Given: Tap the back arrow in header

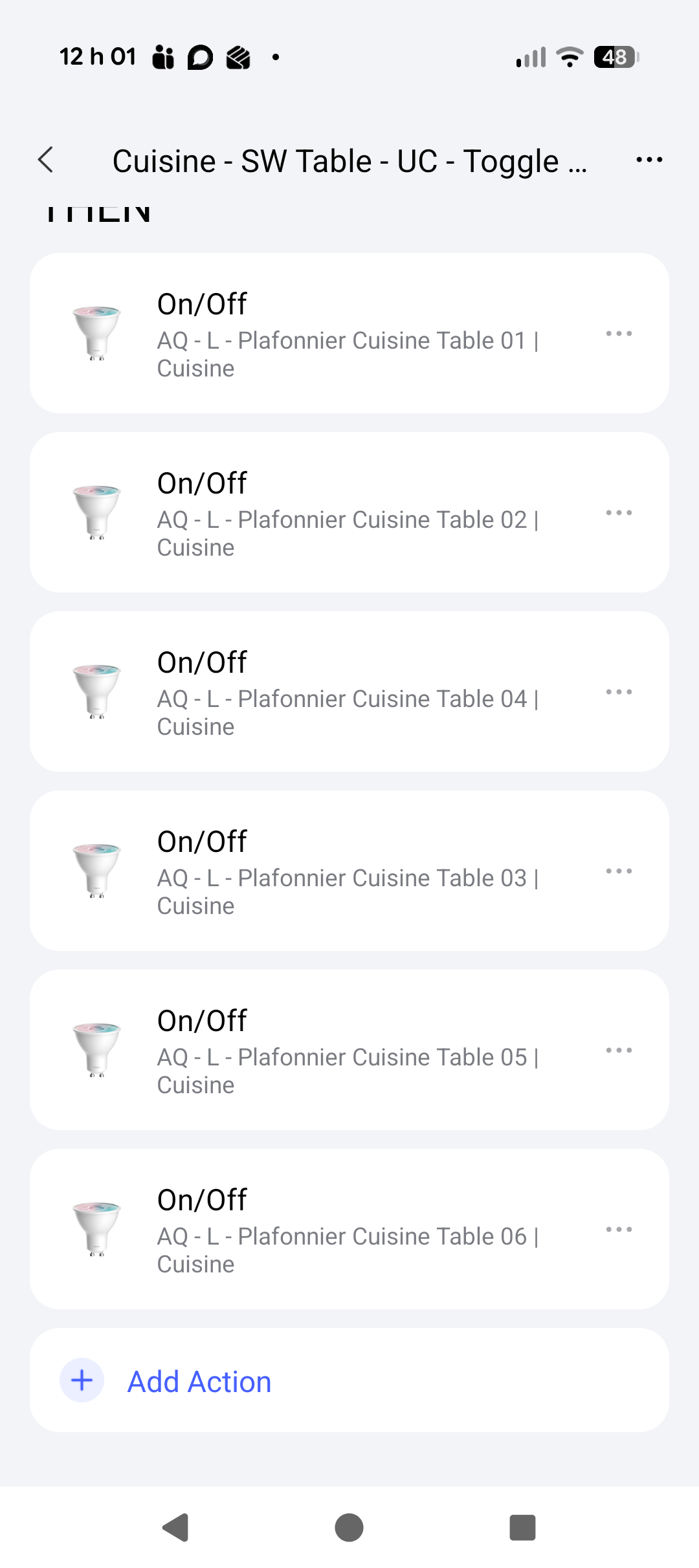Looking at the screenshot, I should coord(45,160).
